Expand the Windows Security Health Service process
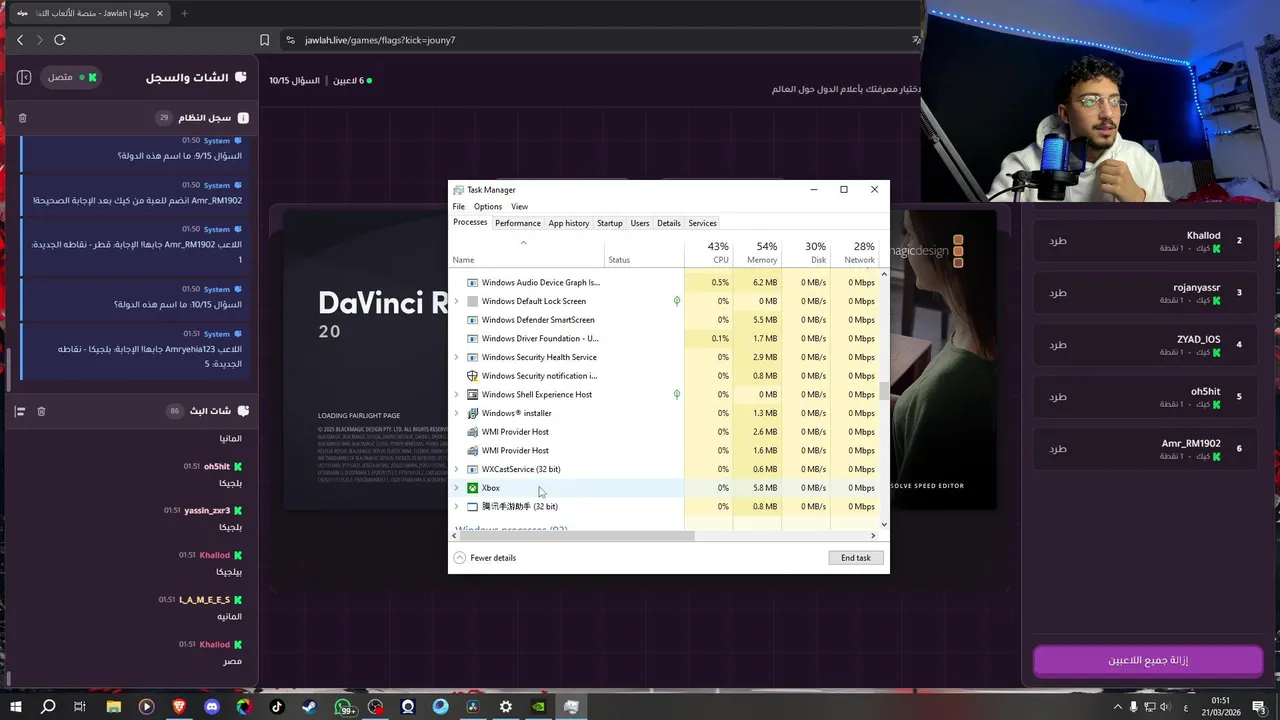The image size is (1280, 720). (x=457, y=357)
